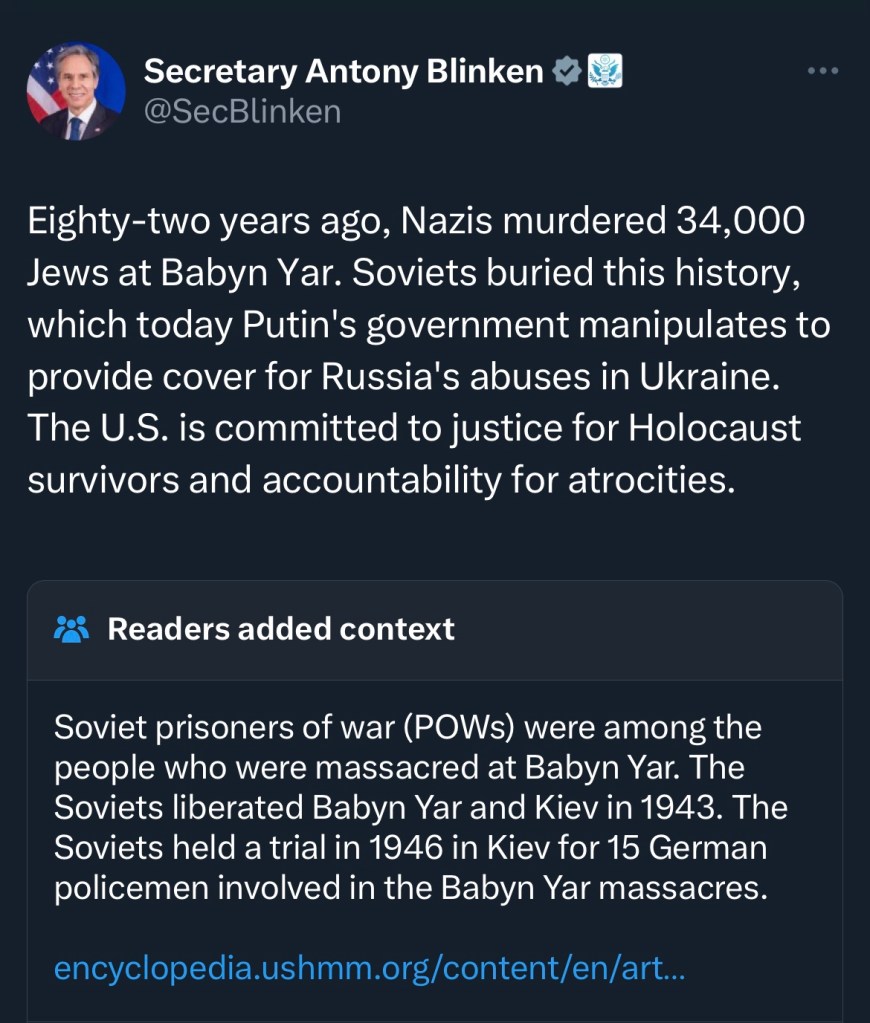Click "Soviets liberated Babyn Yar" in the note

tap(247, 807)
